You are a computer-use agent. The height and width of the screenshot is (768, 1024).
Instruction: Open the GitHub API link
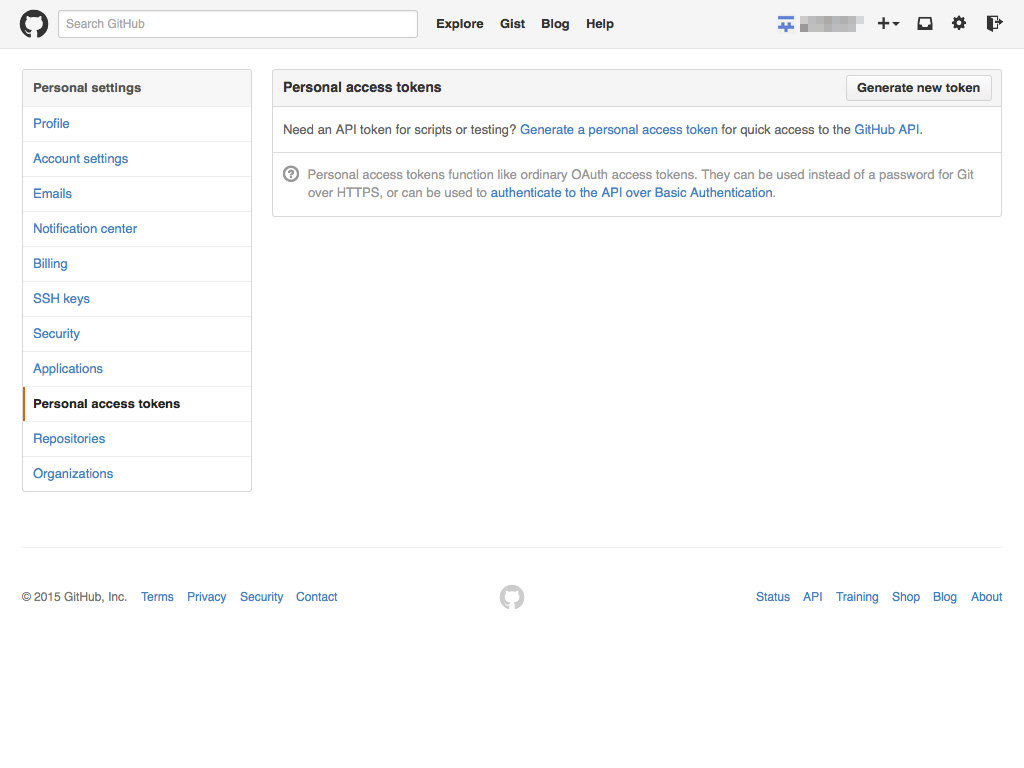point(887,130)
